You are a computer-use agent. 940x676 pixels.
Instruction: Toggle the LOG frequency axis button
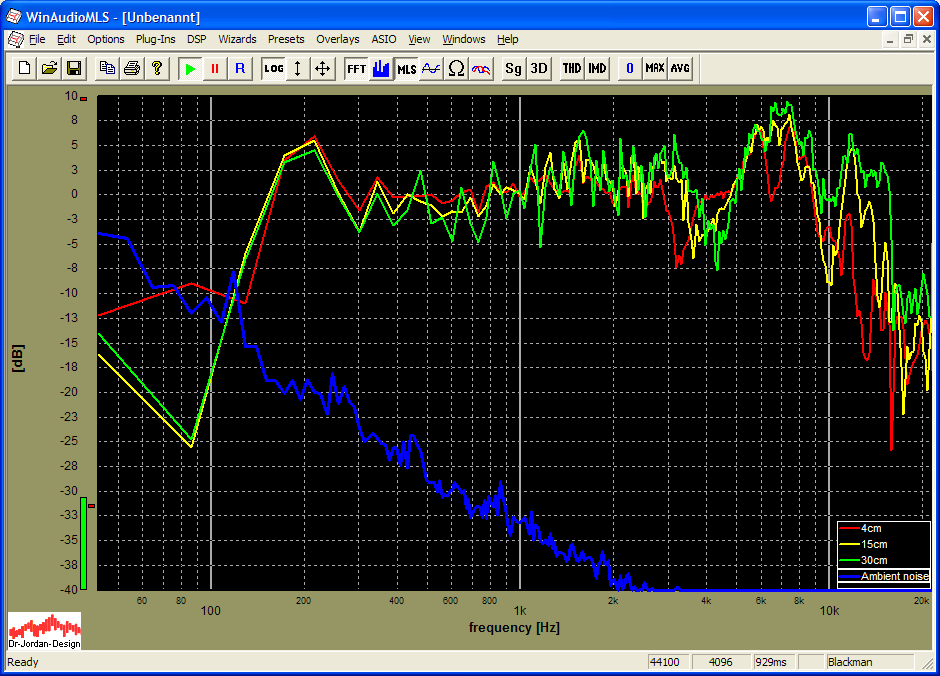(x=273, y=69)
